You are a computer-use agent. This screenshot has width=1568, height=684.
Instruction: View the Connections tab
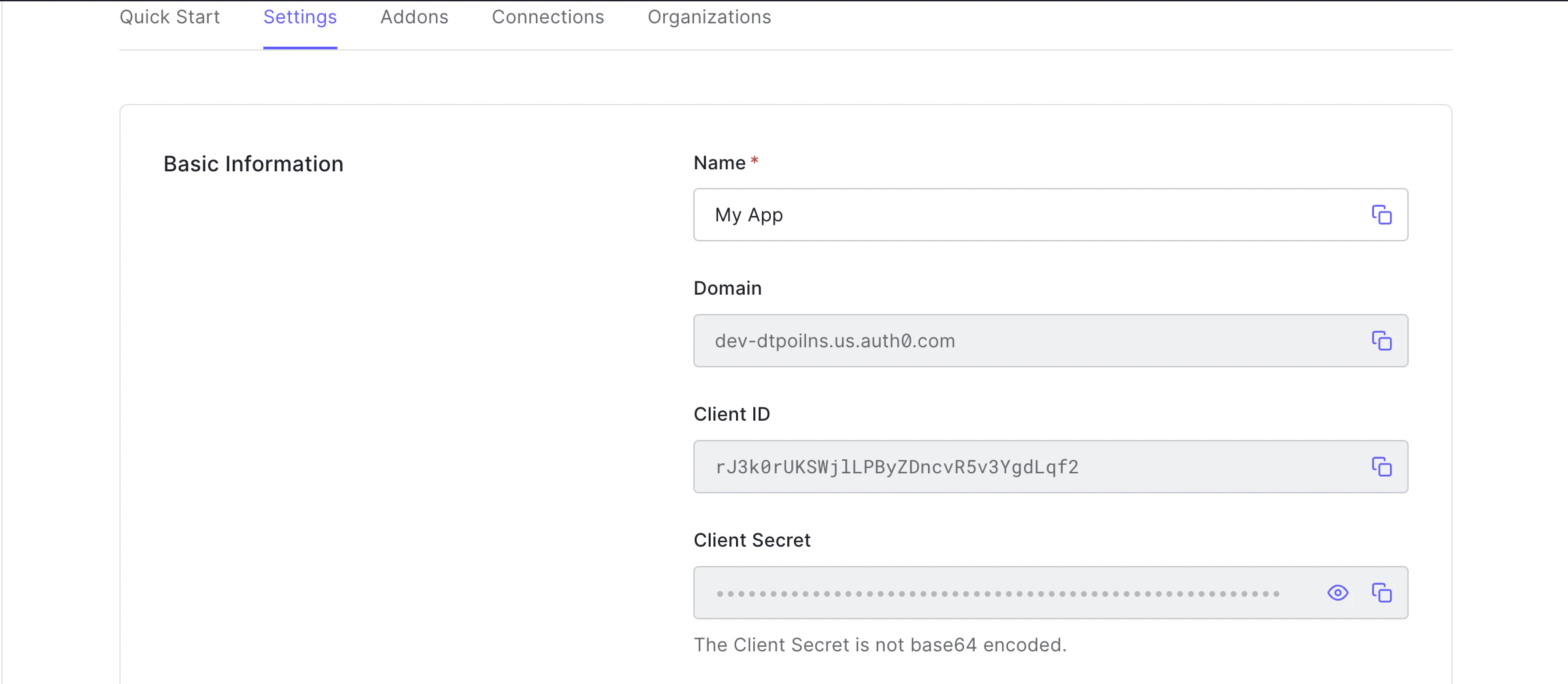(x=547, y=17)
